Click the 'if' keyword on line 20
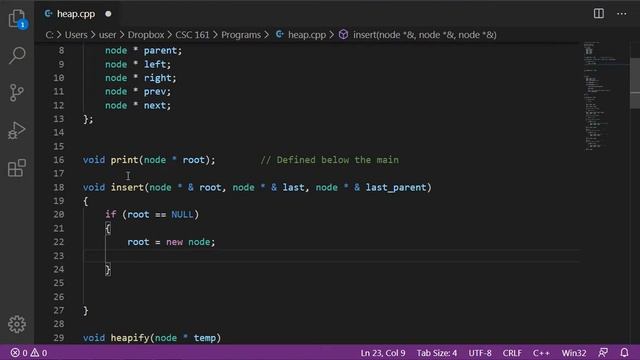Image resolution: width=640 pixels, height=360 pixels. tap(110, 215)
